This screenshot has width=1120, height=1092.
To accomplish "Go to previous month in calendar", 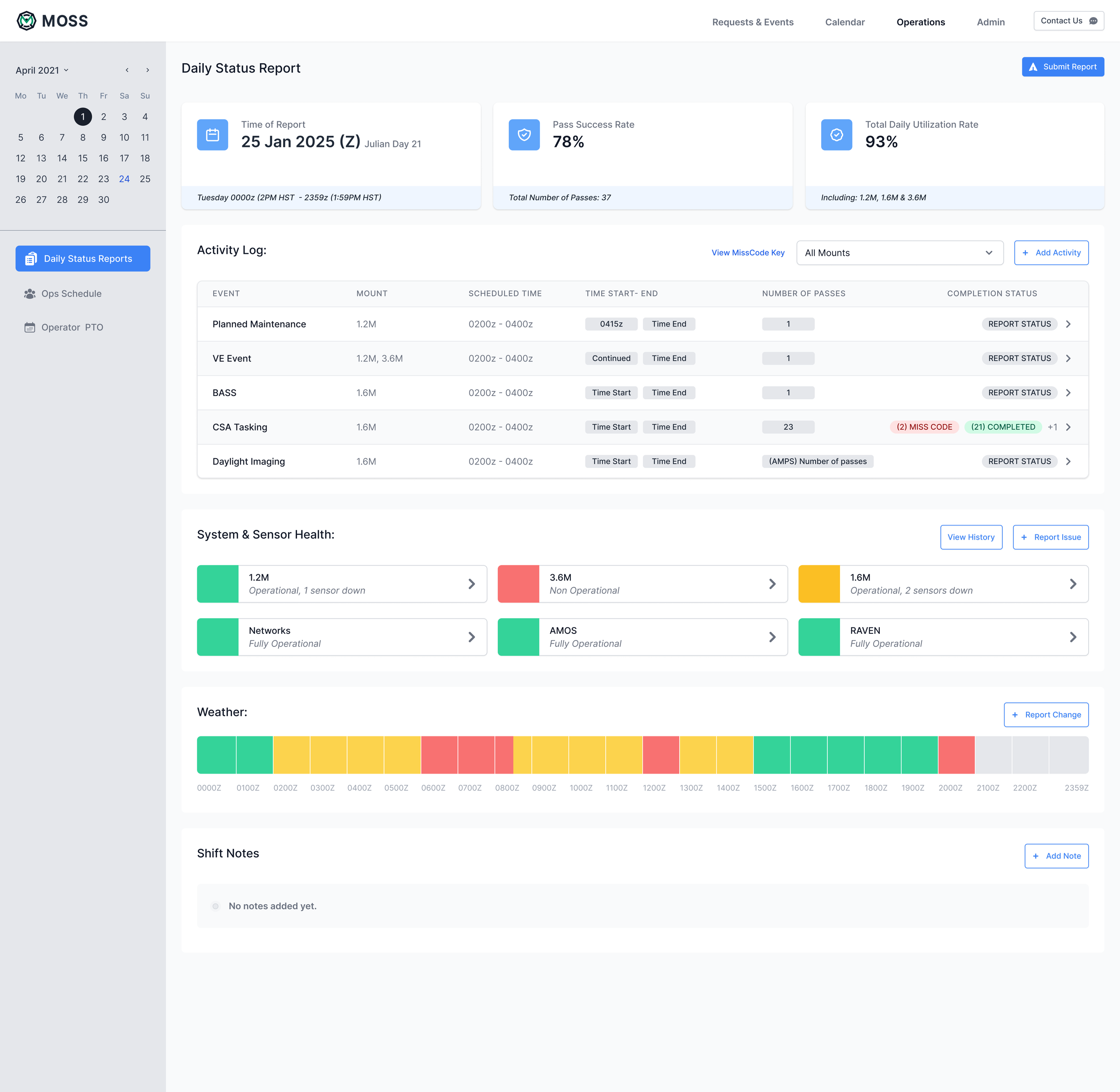I will tap(127, 70).
